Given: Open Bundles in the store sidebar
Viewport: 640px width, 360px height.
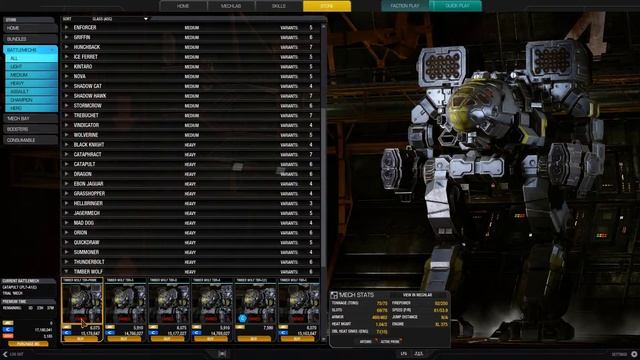Looking at the screenshot, I should [30, 39].
